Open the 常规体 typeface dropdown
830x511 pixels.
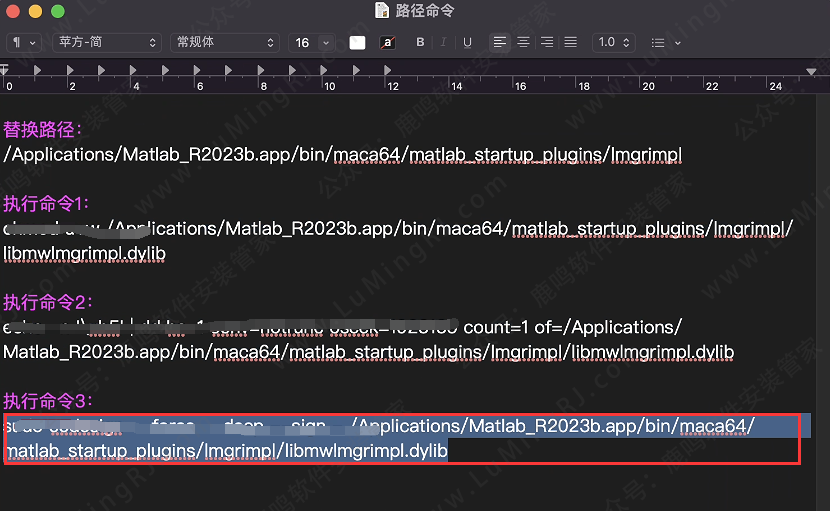click(x=224, y=42)
